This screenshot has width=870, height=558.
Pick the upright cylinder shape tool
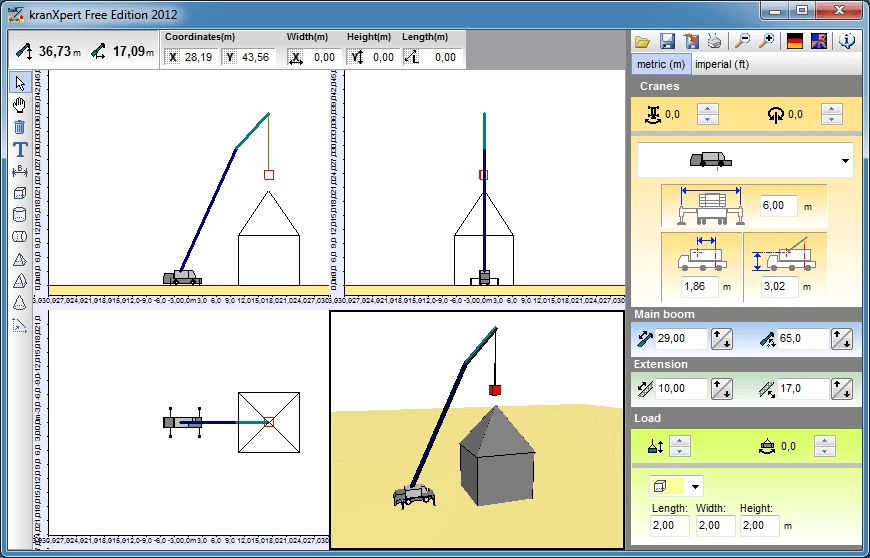[19, 215]
